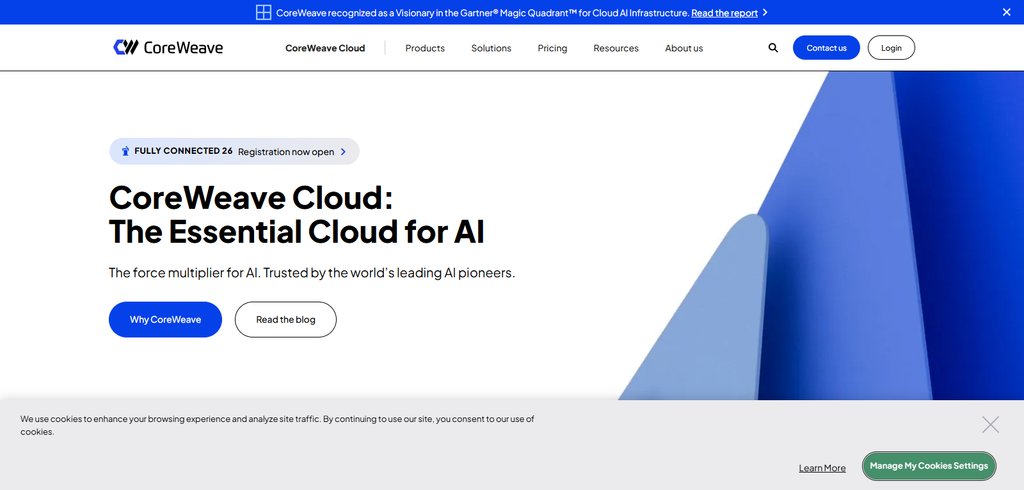
Task: Open the Read the report link
Action: tap(725, 12)
